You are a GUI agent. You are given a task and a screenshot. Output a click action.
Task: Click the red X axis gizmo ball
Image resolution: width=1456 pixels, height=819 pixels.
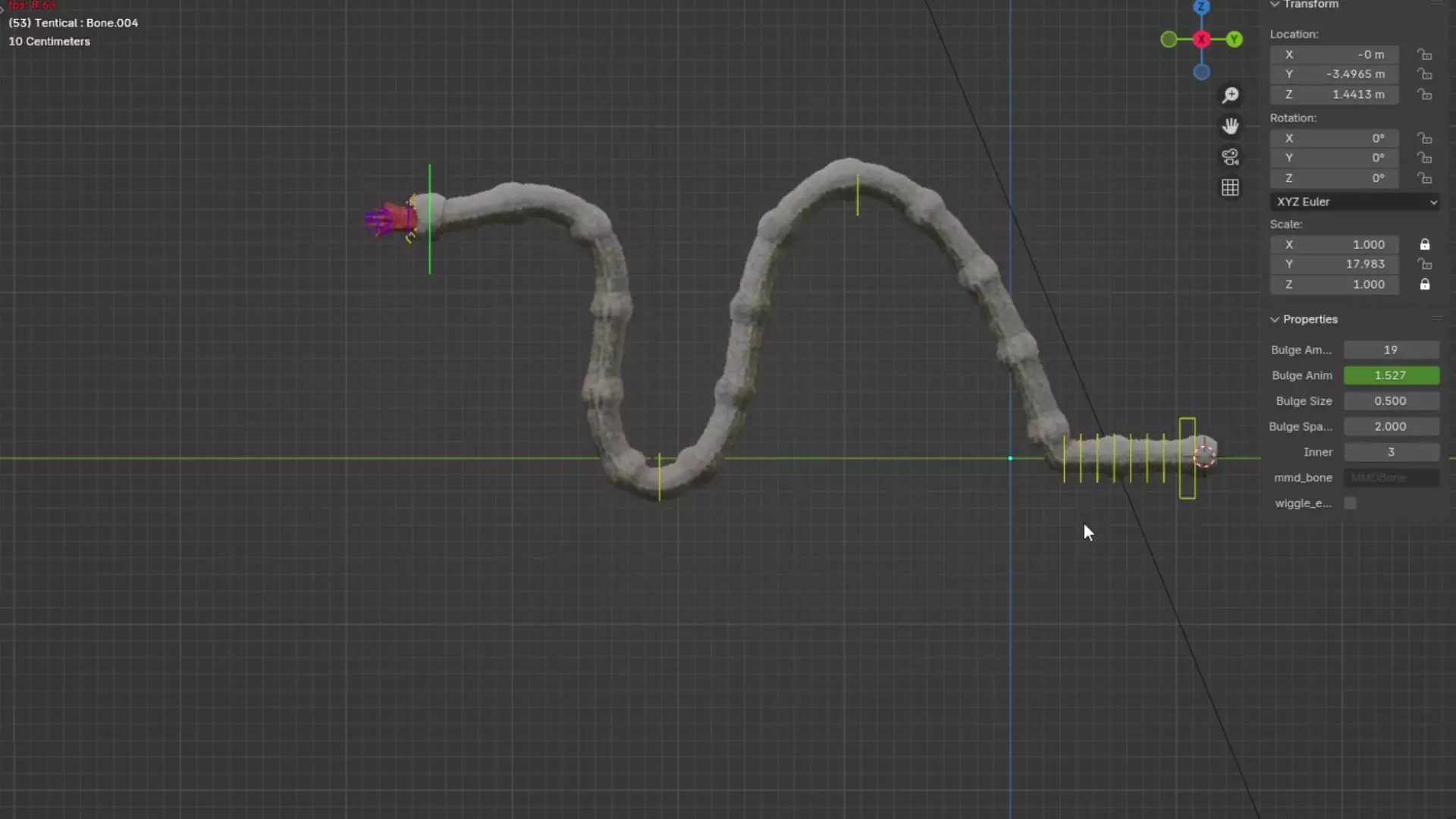pyautogui.click(x=1201, y=39)
